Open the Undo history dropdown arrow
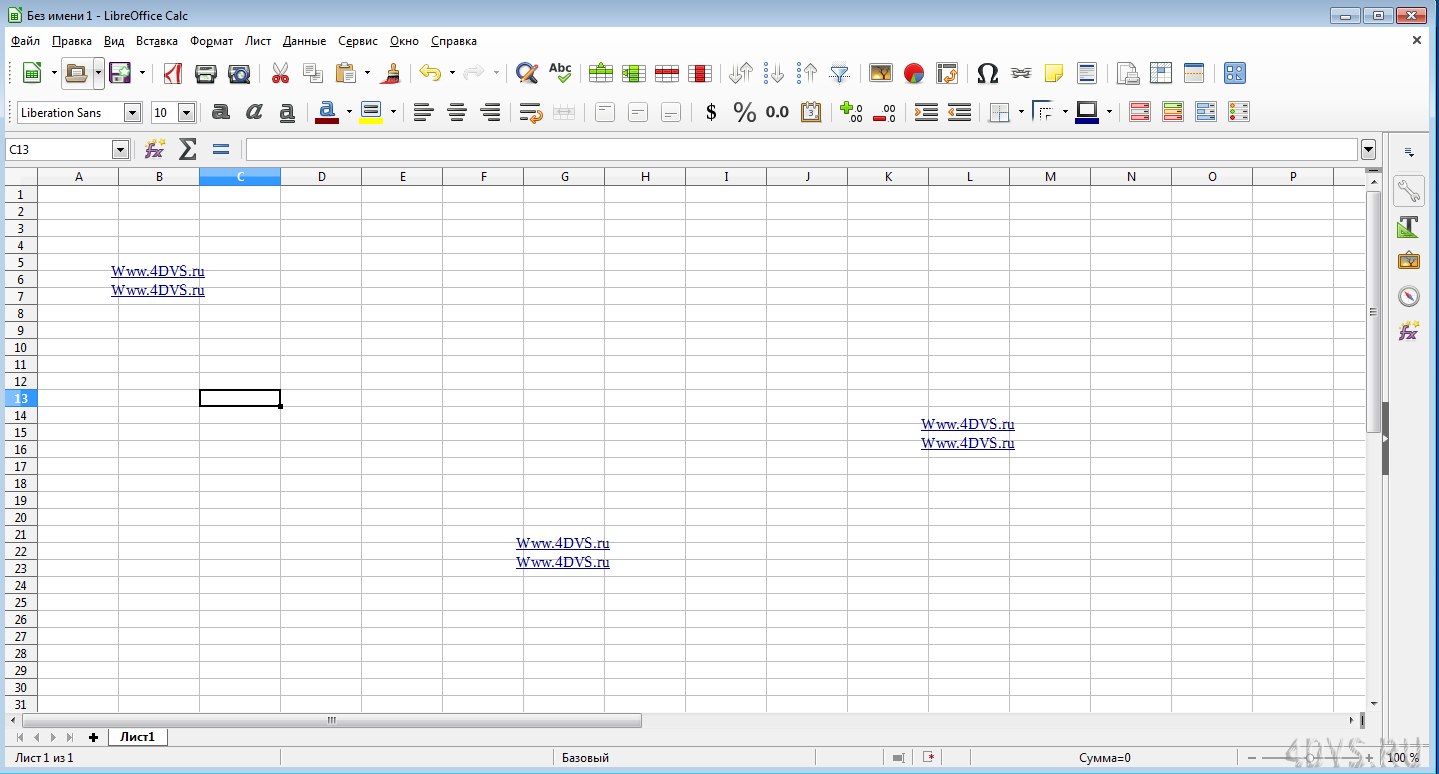The image size is (1439, 774). (452, 73)
